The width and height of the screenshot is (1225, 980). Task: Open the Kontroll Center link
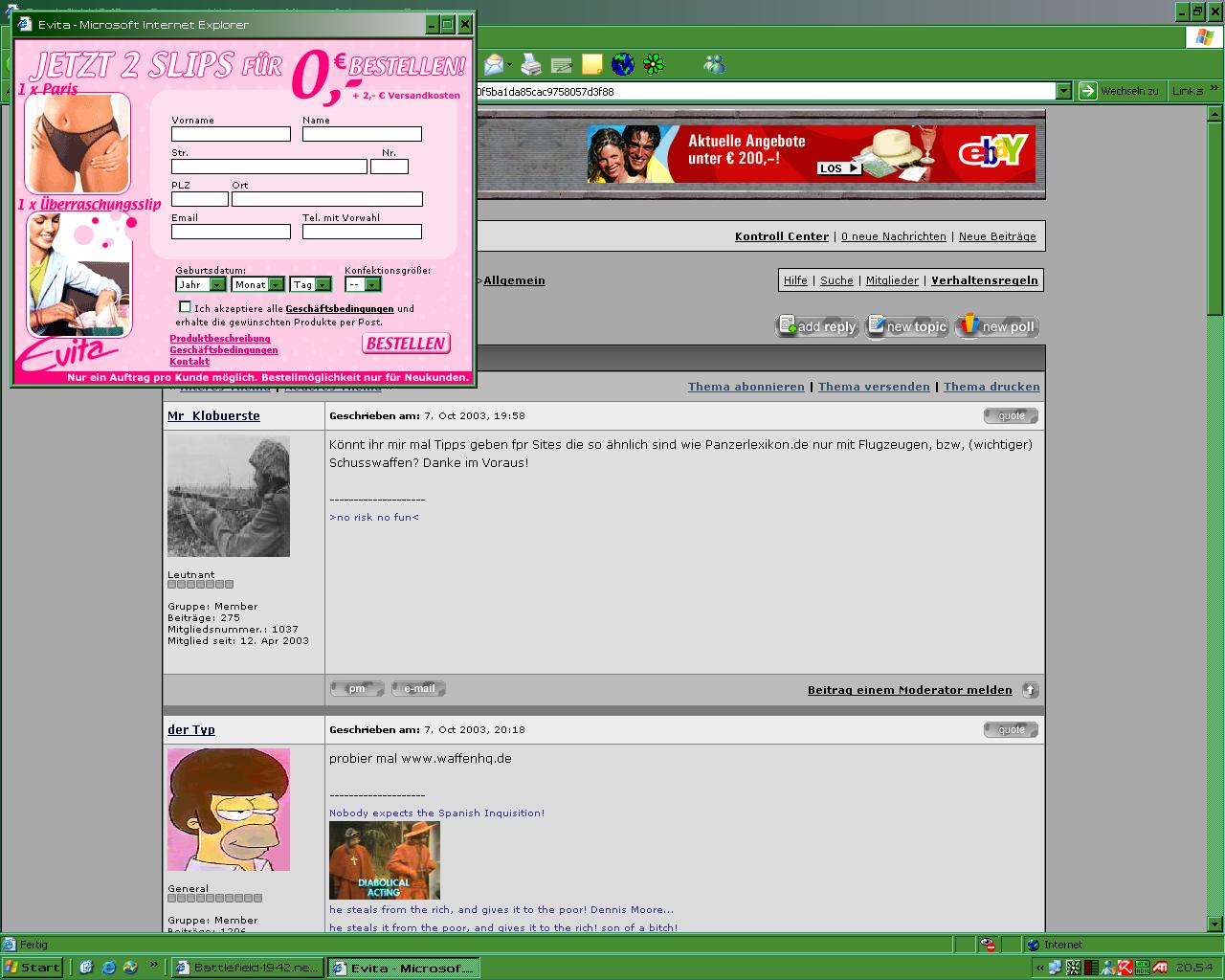(x=782, y=236)
